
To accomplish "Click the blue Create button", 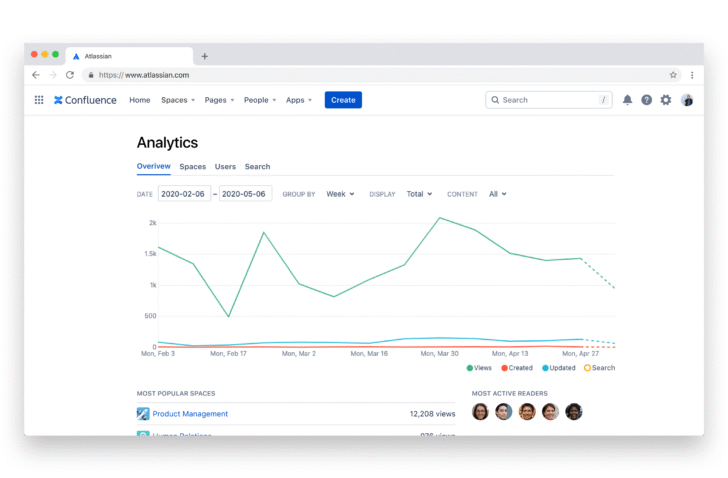I will tap(343, 100).
